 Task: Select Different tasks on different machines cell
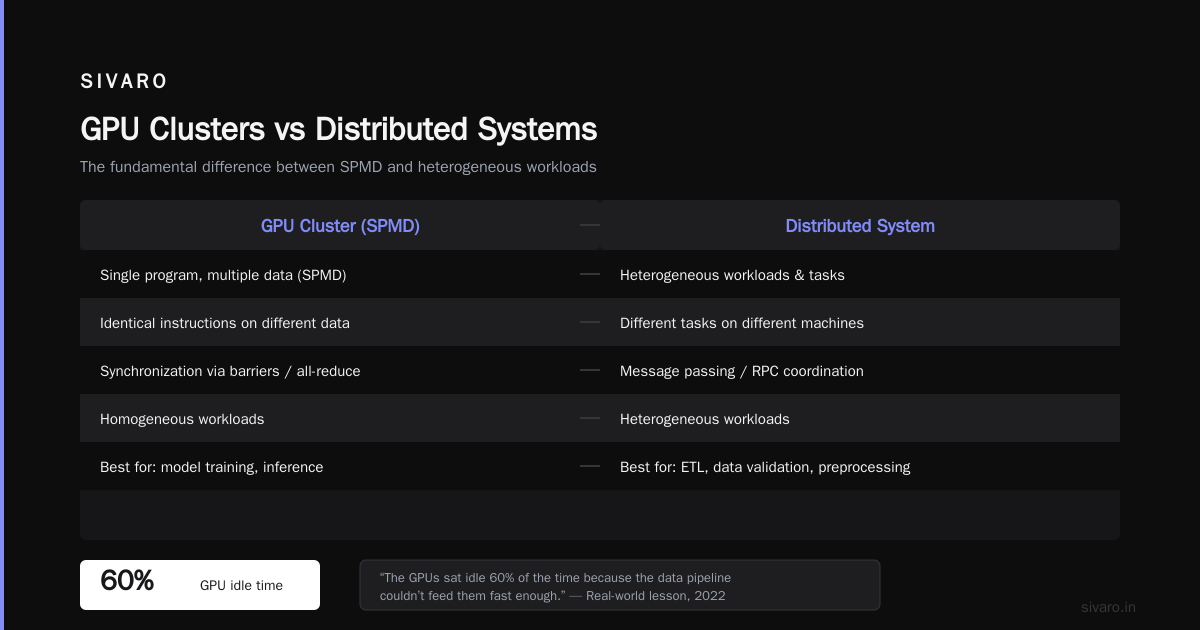(860, 322)
